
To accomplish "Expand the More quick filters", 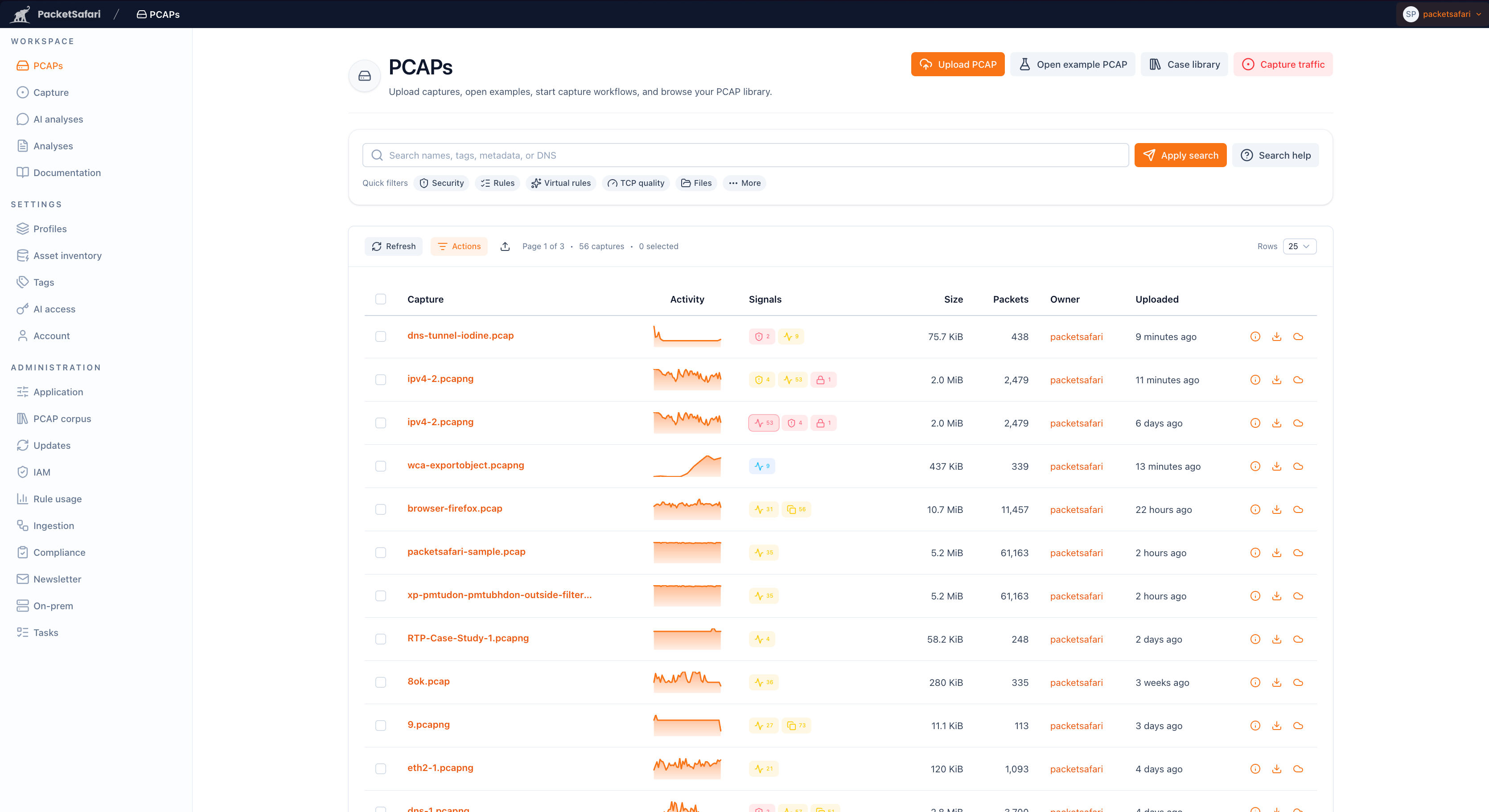I will (744, 183).
